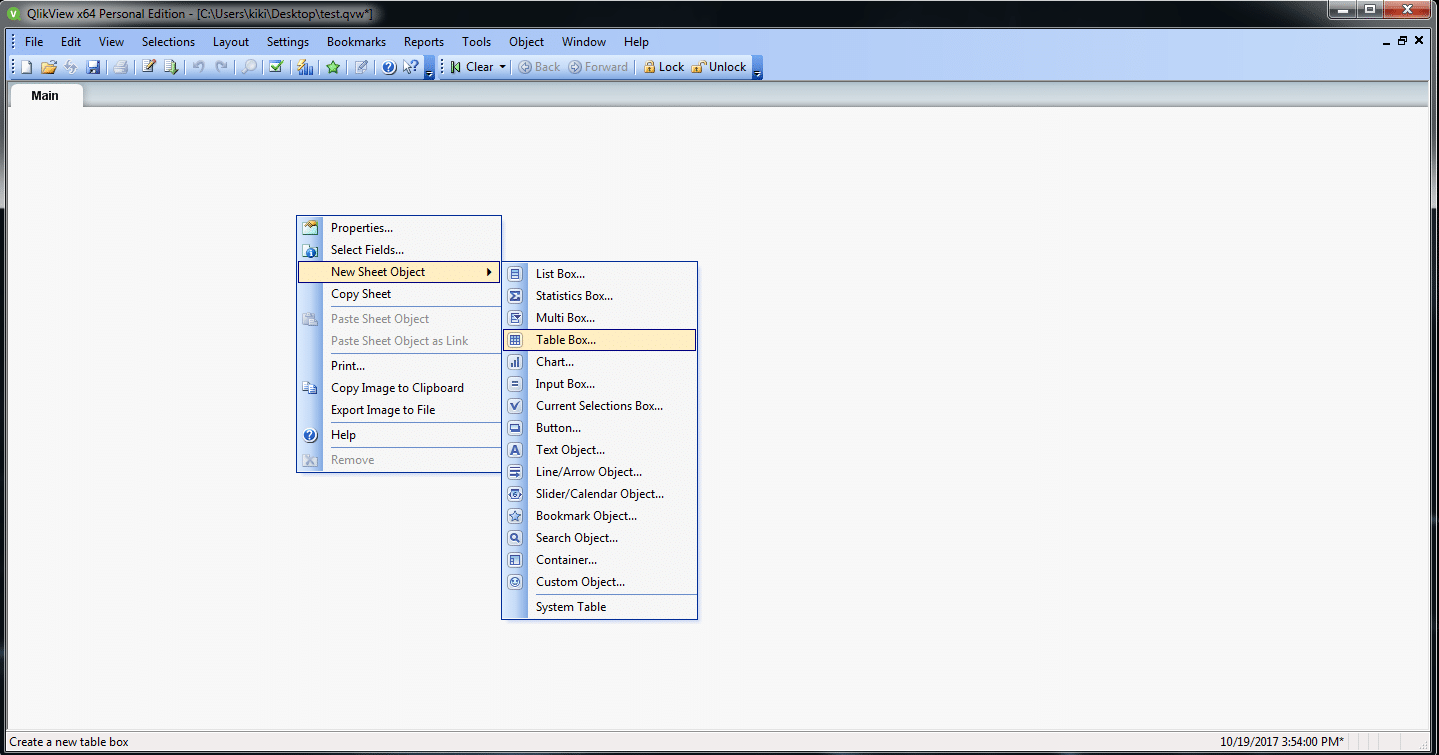The height and width of the screenshot is (755, 1439).
Task: Open the File menu
Action: point(34,42)
